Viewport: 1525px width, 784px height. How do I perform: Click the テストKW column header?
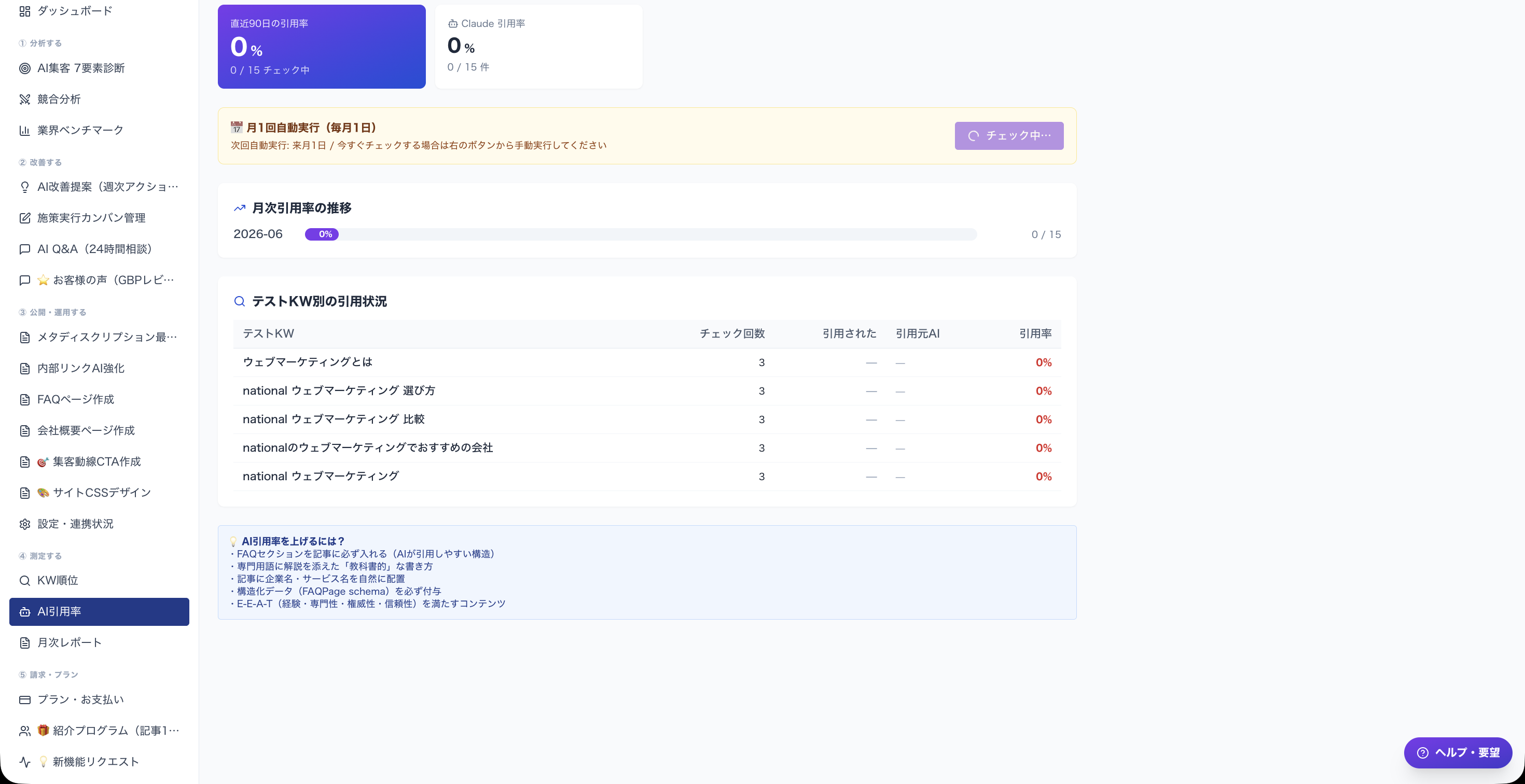pos(268,334)
